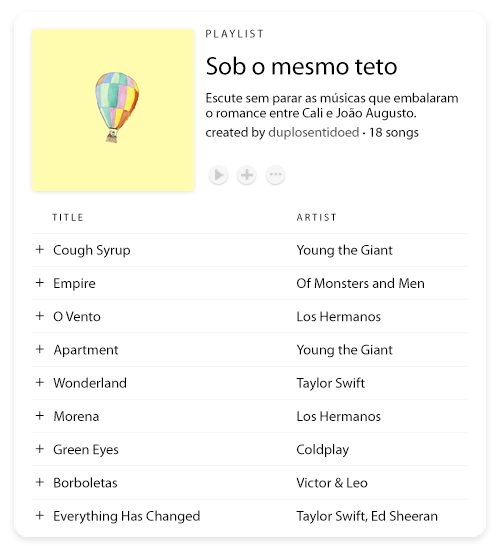Viewport: 500px width, 545px height.
Task: Add Everything Has Changed using plus icon
Action: point(40,515)
